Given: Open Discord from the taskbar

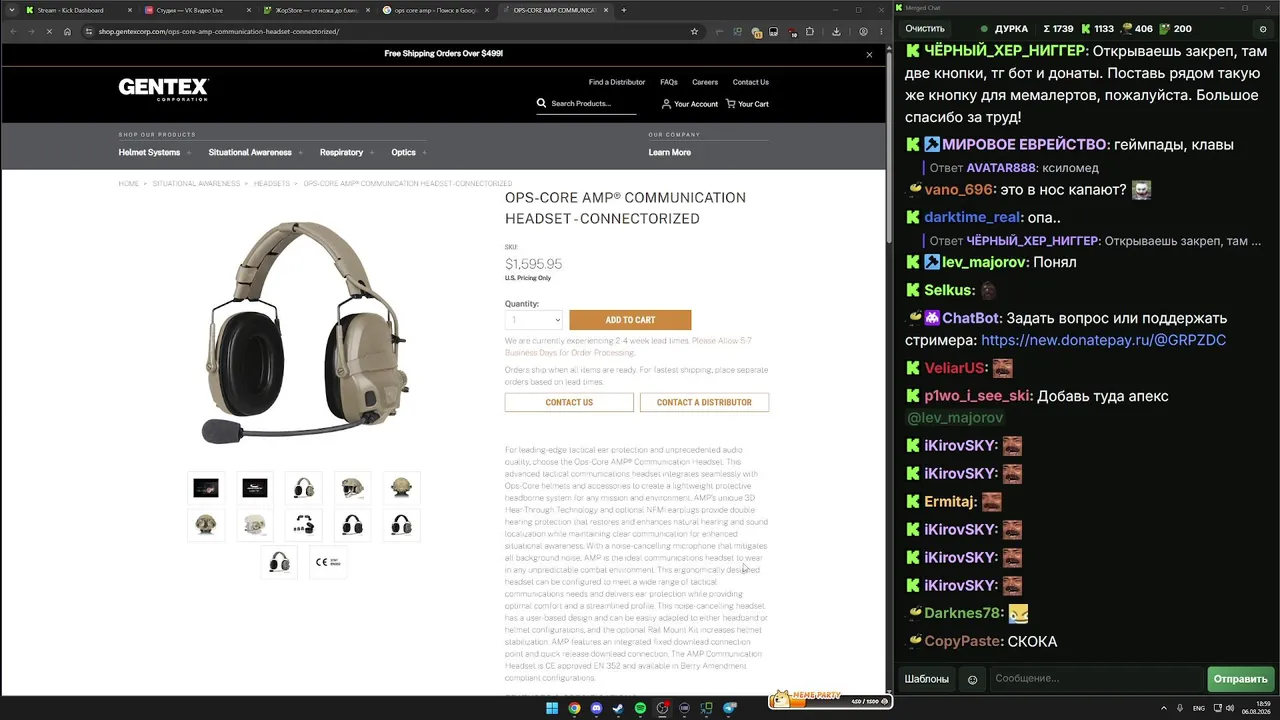Looking at the screenshot, I should pyautogui.click(x=597, y=709).
